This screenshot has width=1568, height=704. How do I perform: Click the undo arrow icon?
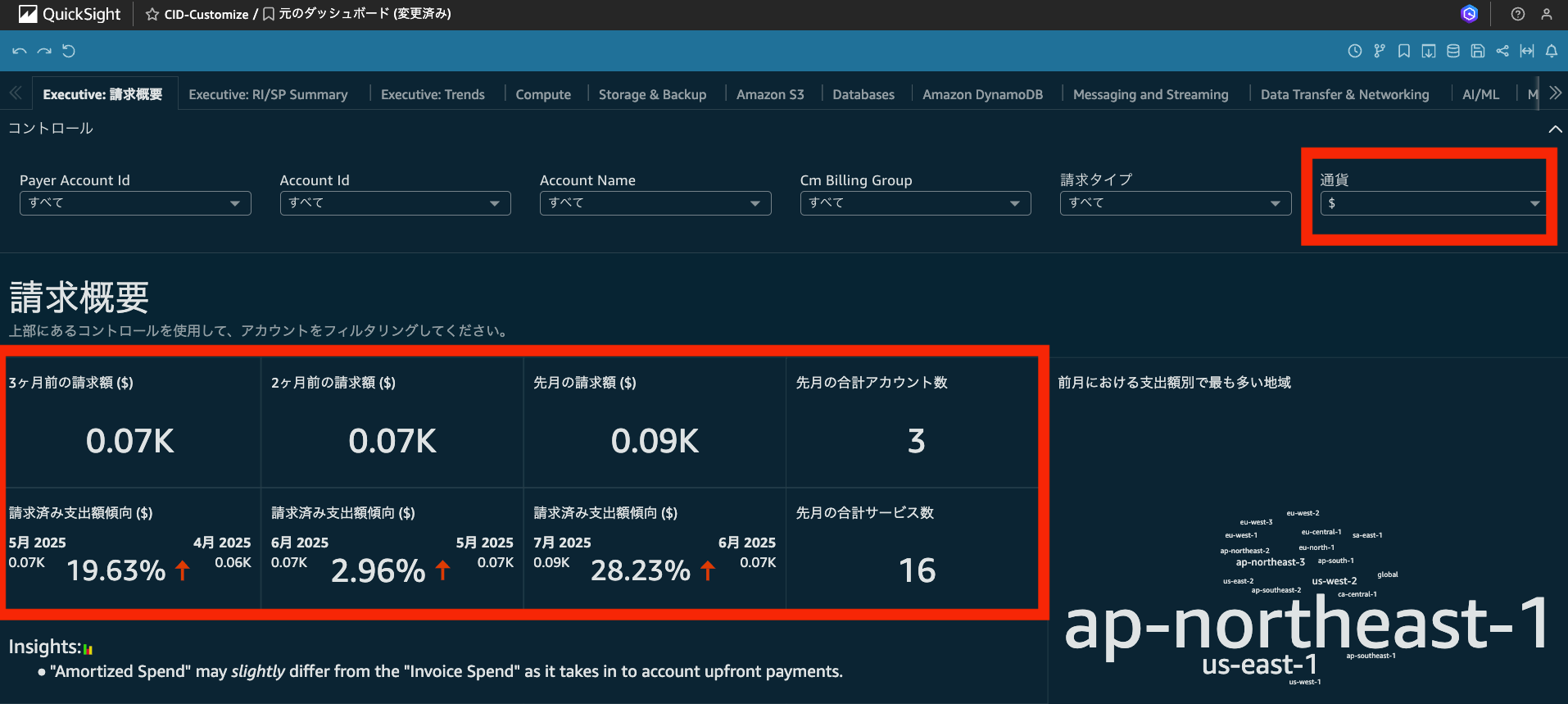click(x=20, y=51)
